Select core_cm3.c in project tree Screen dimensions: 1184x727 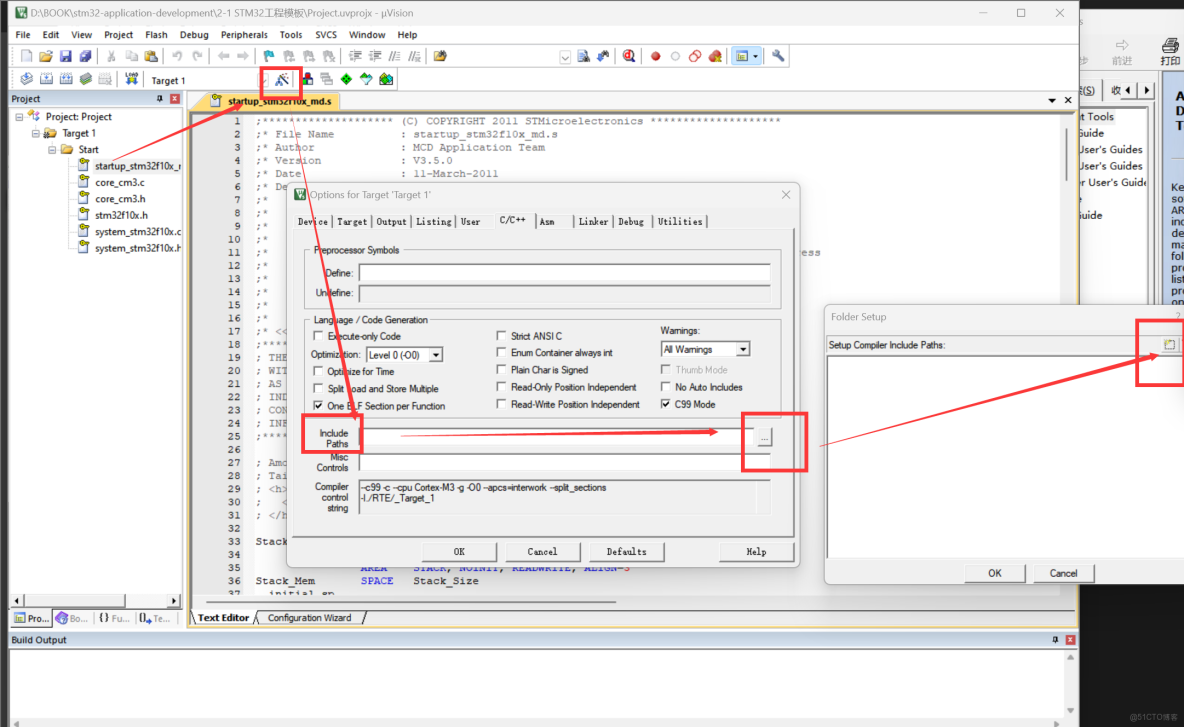point(119,183)
